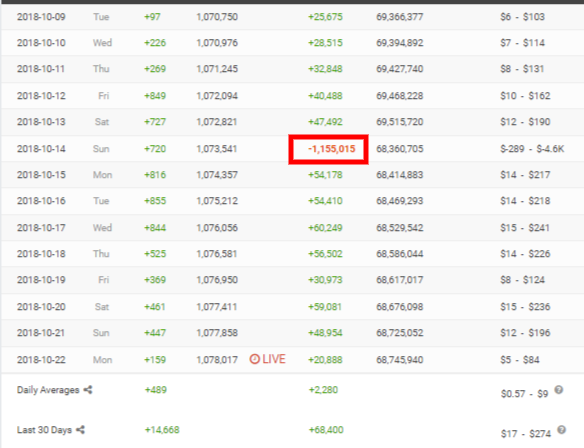Click views gain +40,488

coord(325,96)
